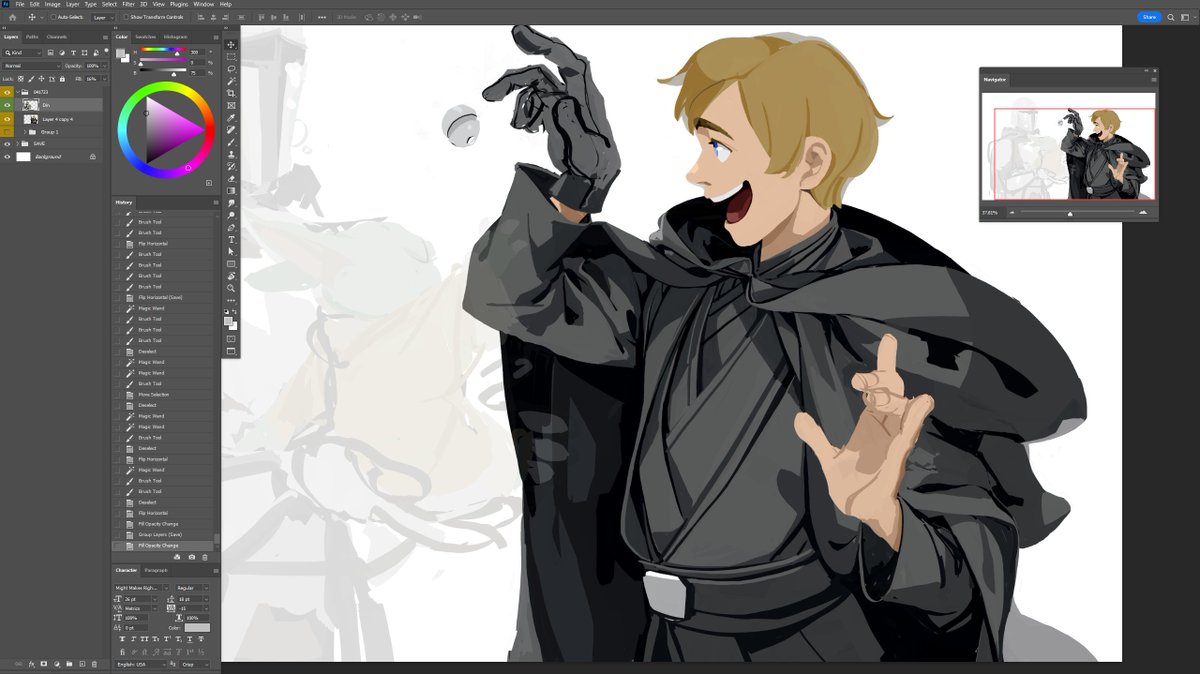This screenshot has width=1200, height=674.
Task: Select the Lasso tool
Action: tap(232, 69)
